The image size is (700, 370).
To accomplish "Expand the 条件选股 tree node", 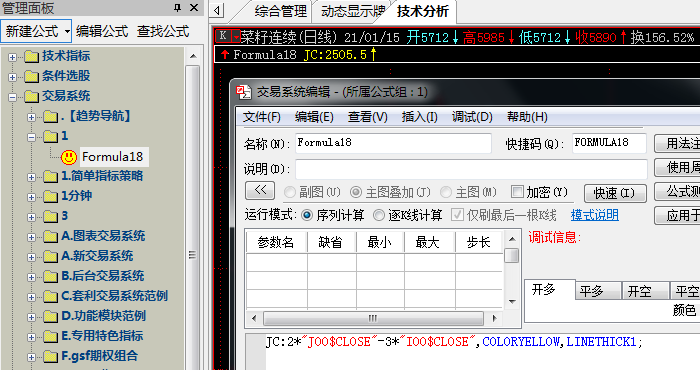I will [12, 77].
